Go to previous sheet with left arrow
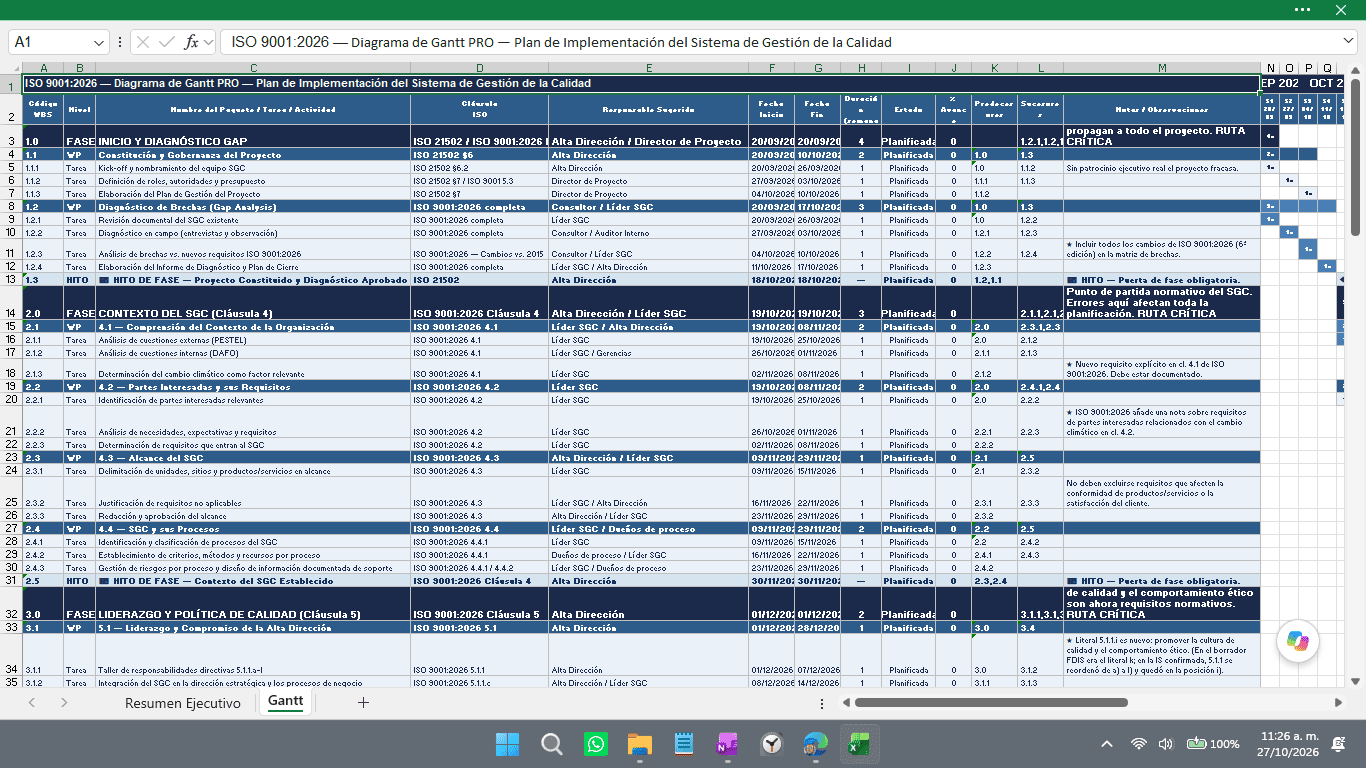Image resolution: width=1366 pixels, height=768 pixels. point(32,703)
